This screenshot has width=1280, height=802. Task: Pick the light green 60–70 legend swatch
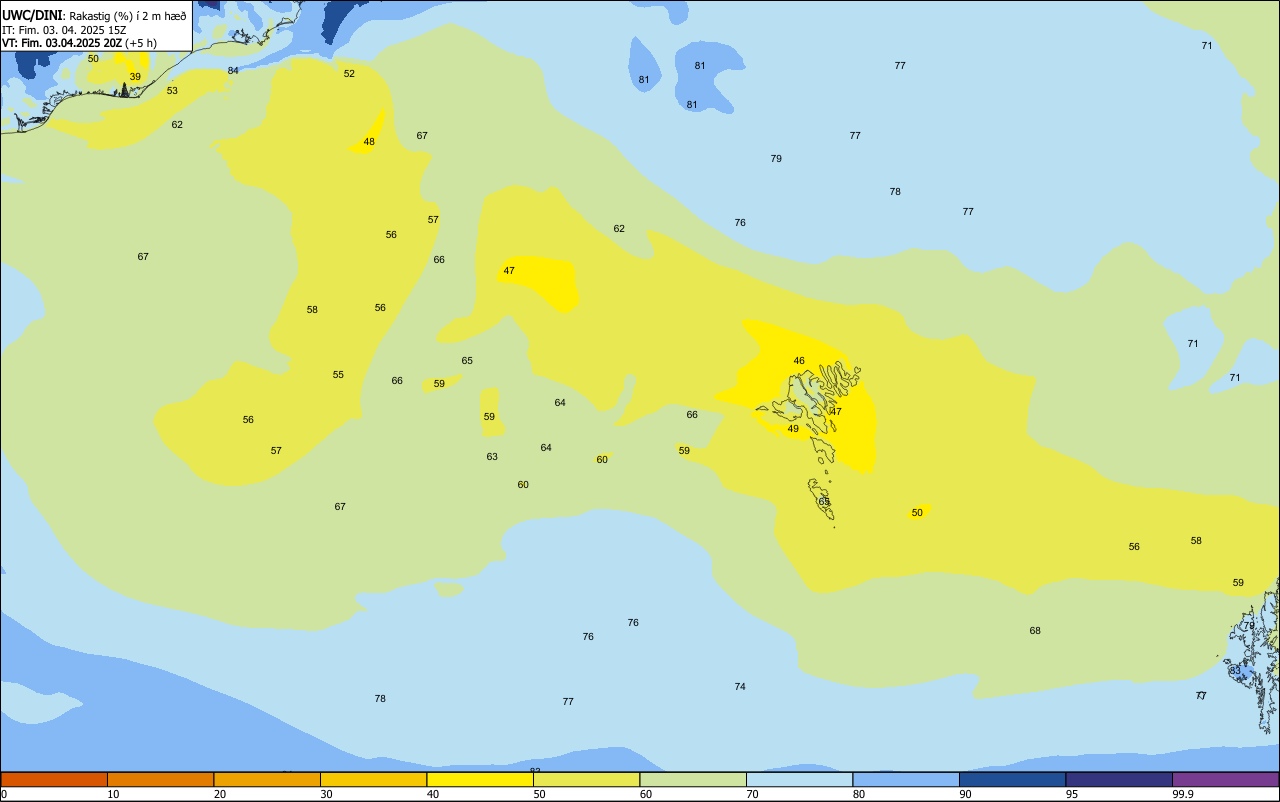click(693, 779)
